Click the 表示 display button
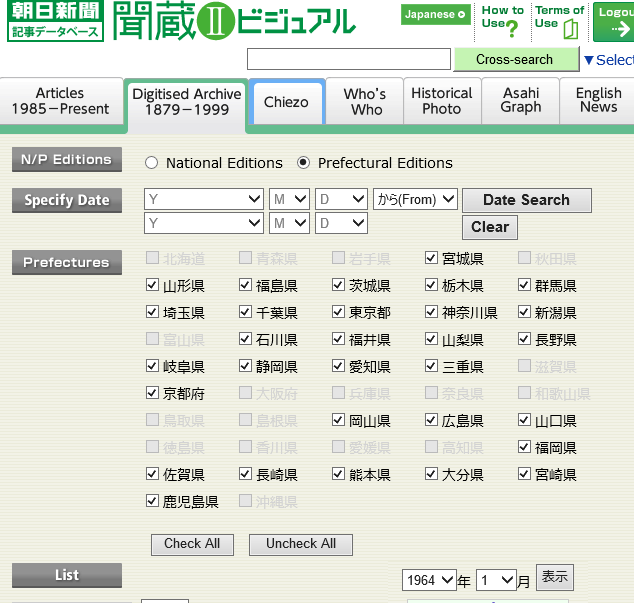 pyautogui.click(x=555, y=577)
